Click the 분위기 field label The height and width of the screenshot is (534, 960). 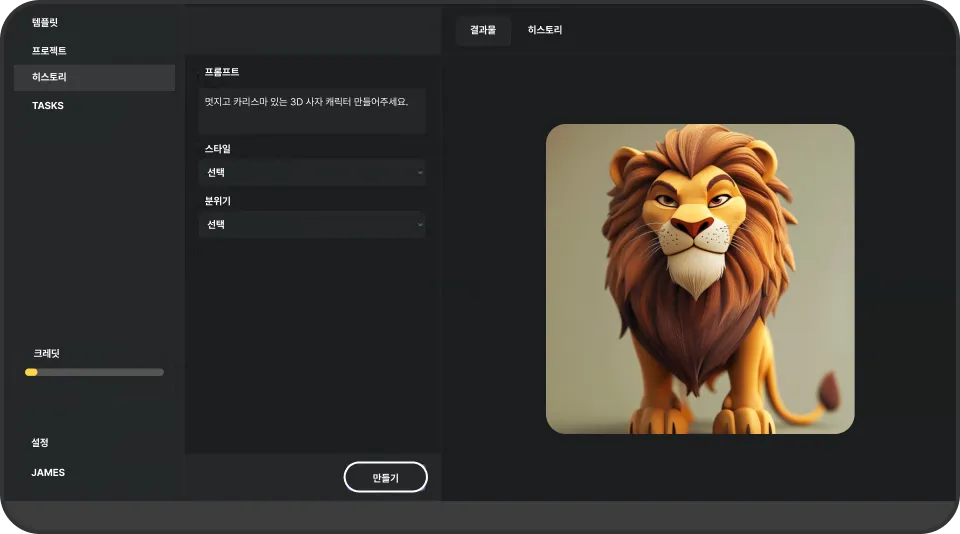(x=217, y=201)
